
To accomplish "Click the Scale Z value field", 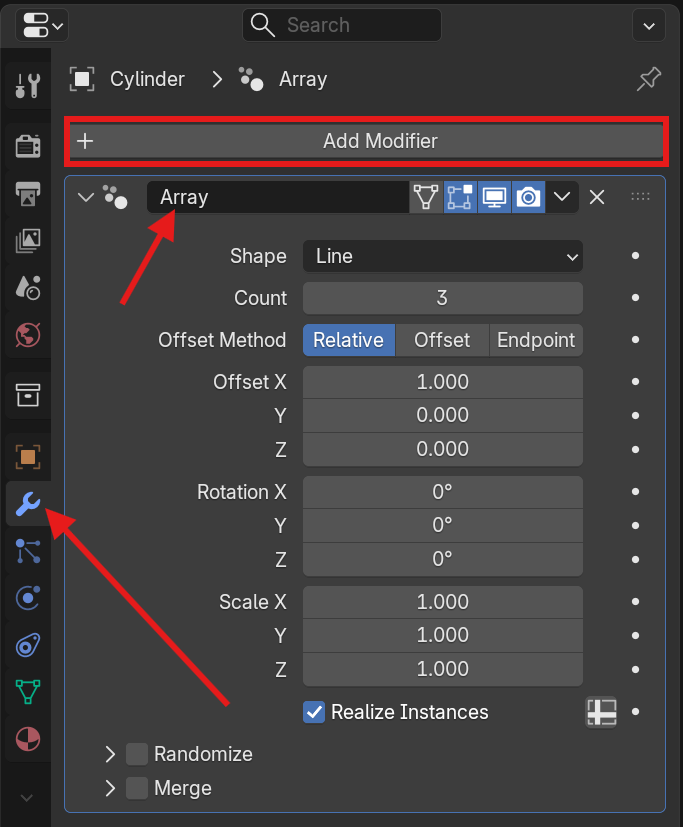I will point(443,669).
